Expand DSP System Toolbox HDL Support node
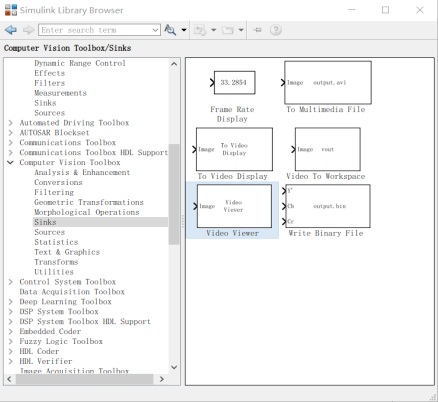This screenshot has height=402, width=438. coord(11,322)
